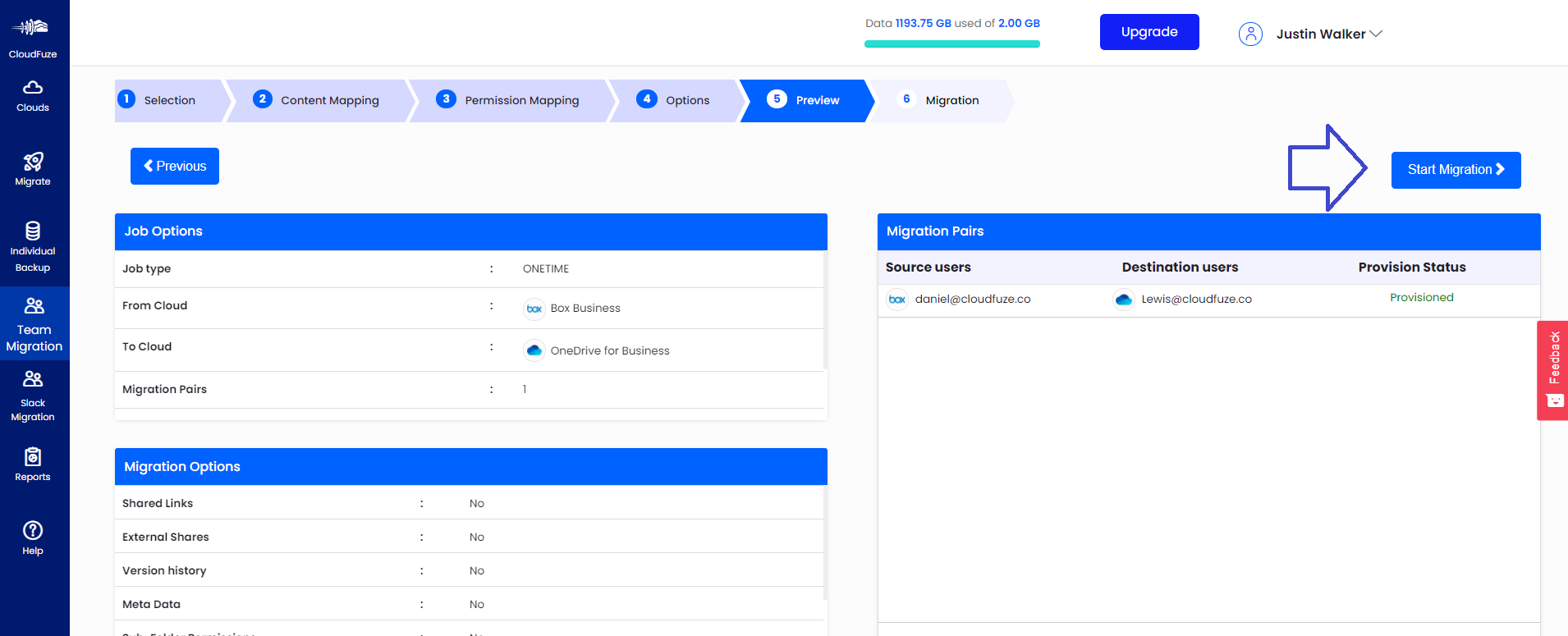1568x636 pixels.
Task: Click the Job type label
Action: [x=146, y=269]
